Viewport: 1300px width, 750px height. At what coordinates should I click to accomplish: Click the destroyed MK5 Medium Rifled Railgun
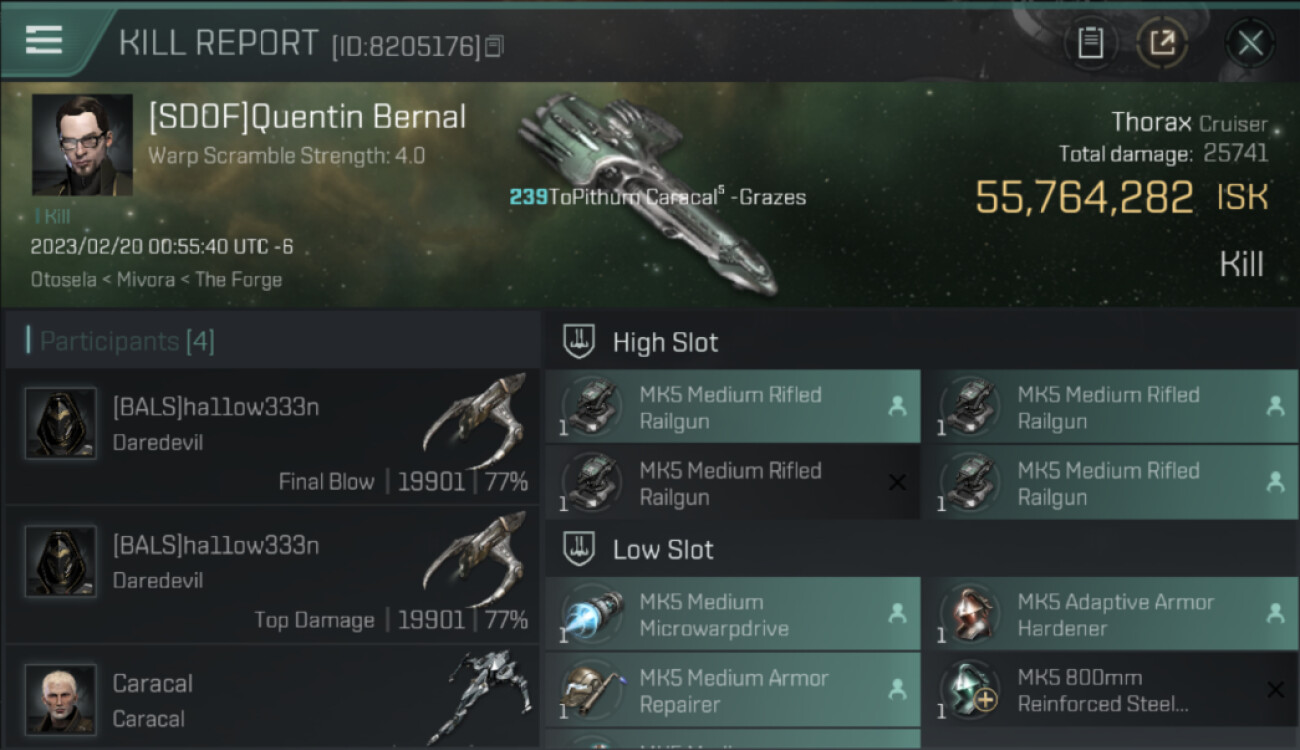tap(732, 483)
